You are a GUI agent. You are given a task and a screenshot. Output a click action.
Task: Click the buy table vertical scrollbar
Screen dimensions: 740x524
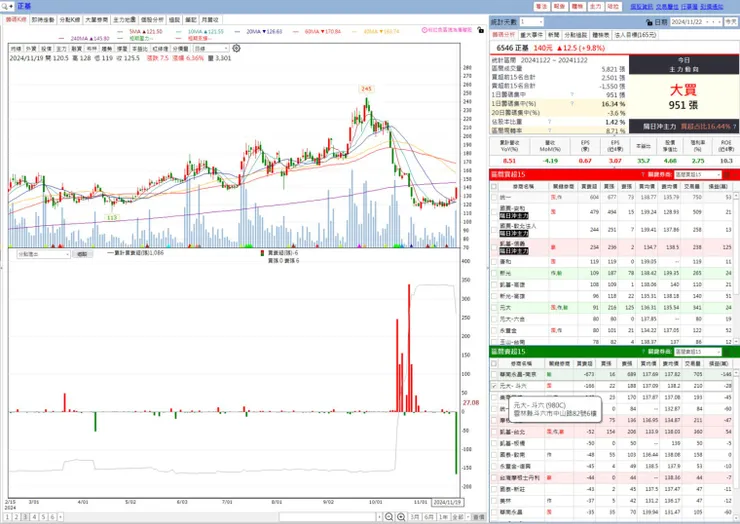pos(736,267)
